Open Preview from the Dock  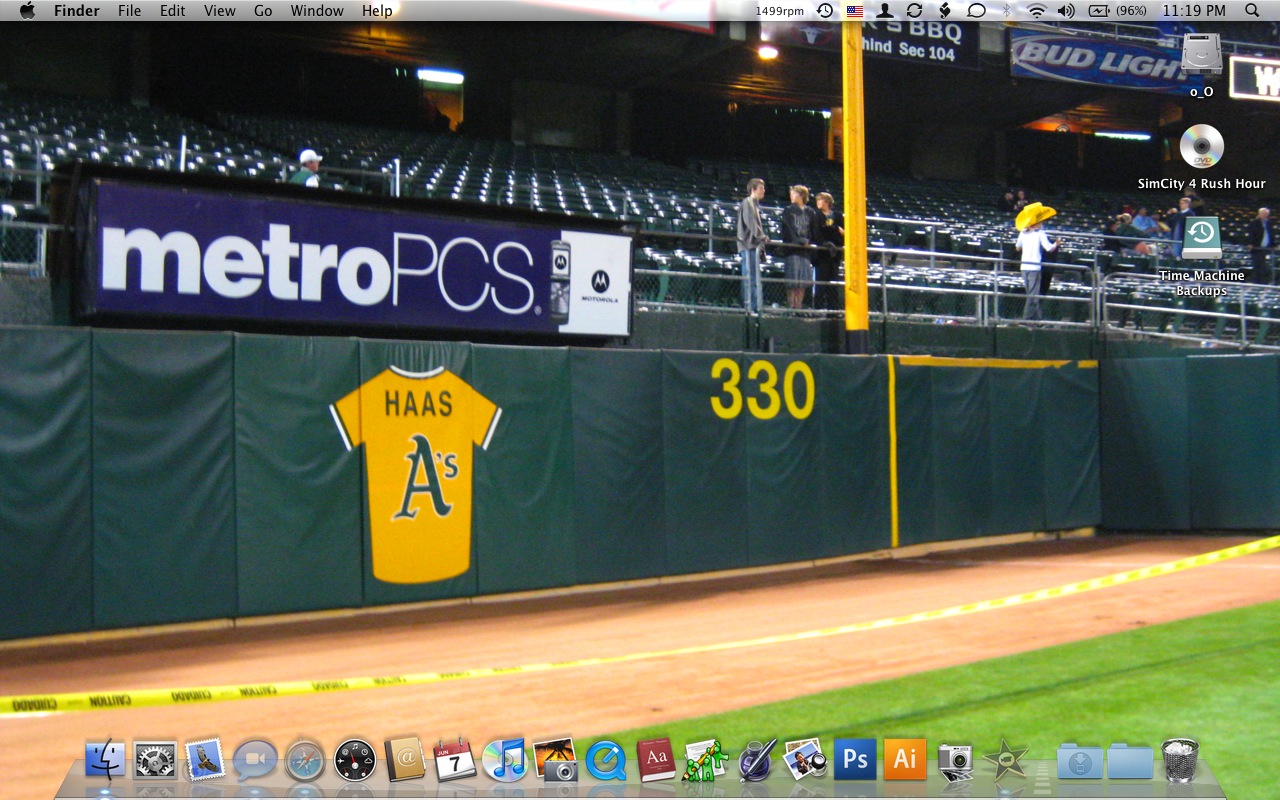pos(805,760)
